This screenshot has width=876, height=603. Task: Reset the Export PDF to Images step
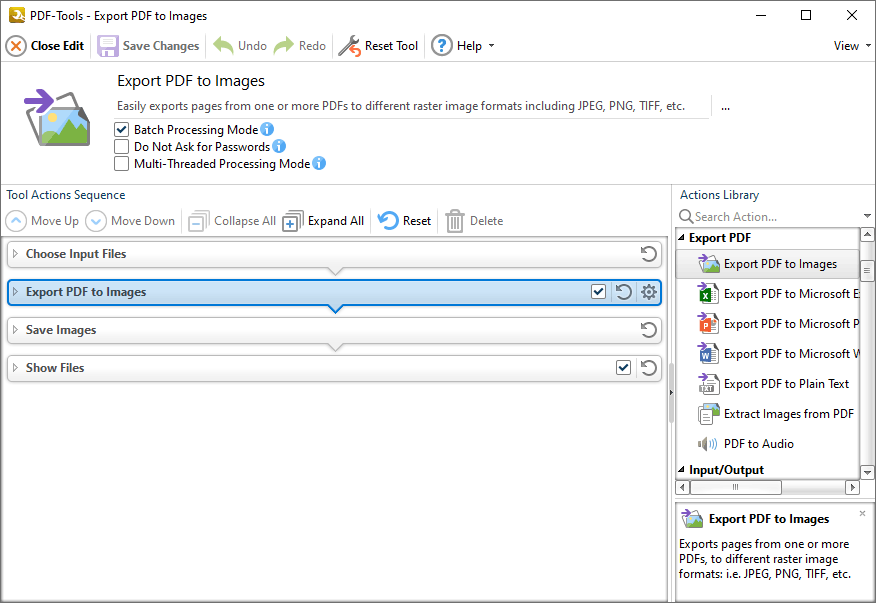[x=623, y=292]
